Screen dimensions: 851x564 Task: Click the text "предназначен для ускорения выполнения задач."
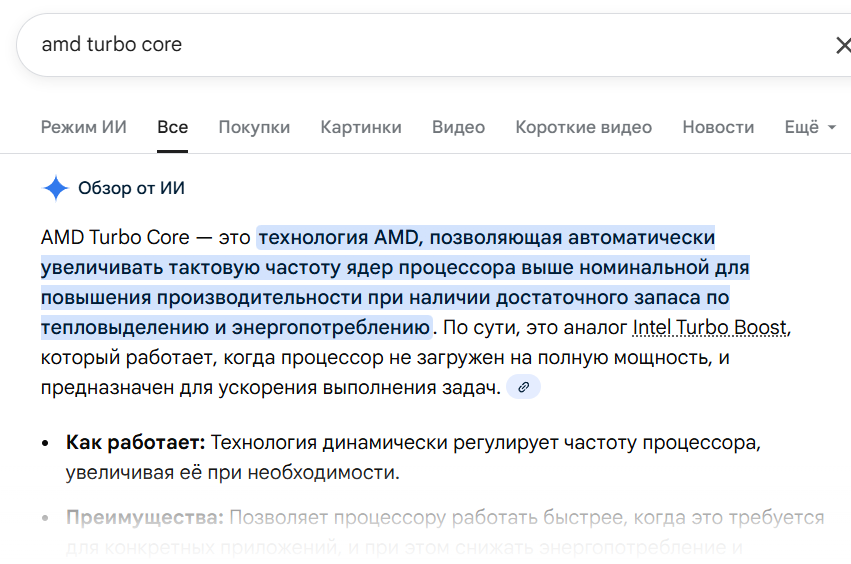pos(270,388)
